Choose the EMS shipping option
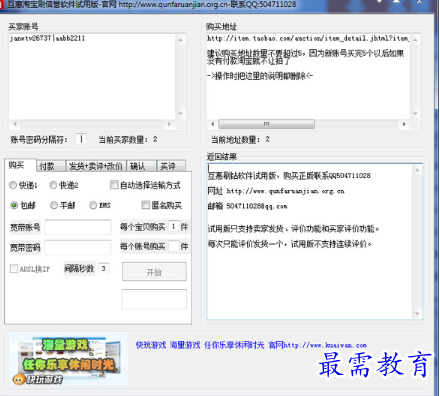The height and width of the screenshot is (396, 440). pyautogui.click(x=93, y=205)
